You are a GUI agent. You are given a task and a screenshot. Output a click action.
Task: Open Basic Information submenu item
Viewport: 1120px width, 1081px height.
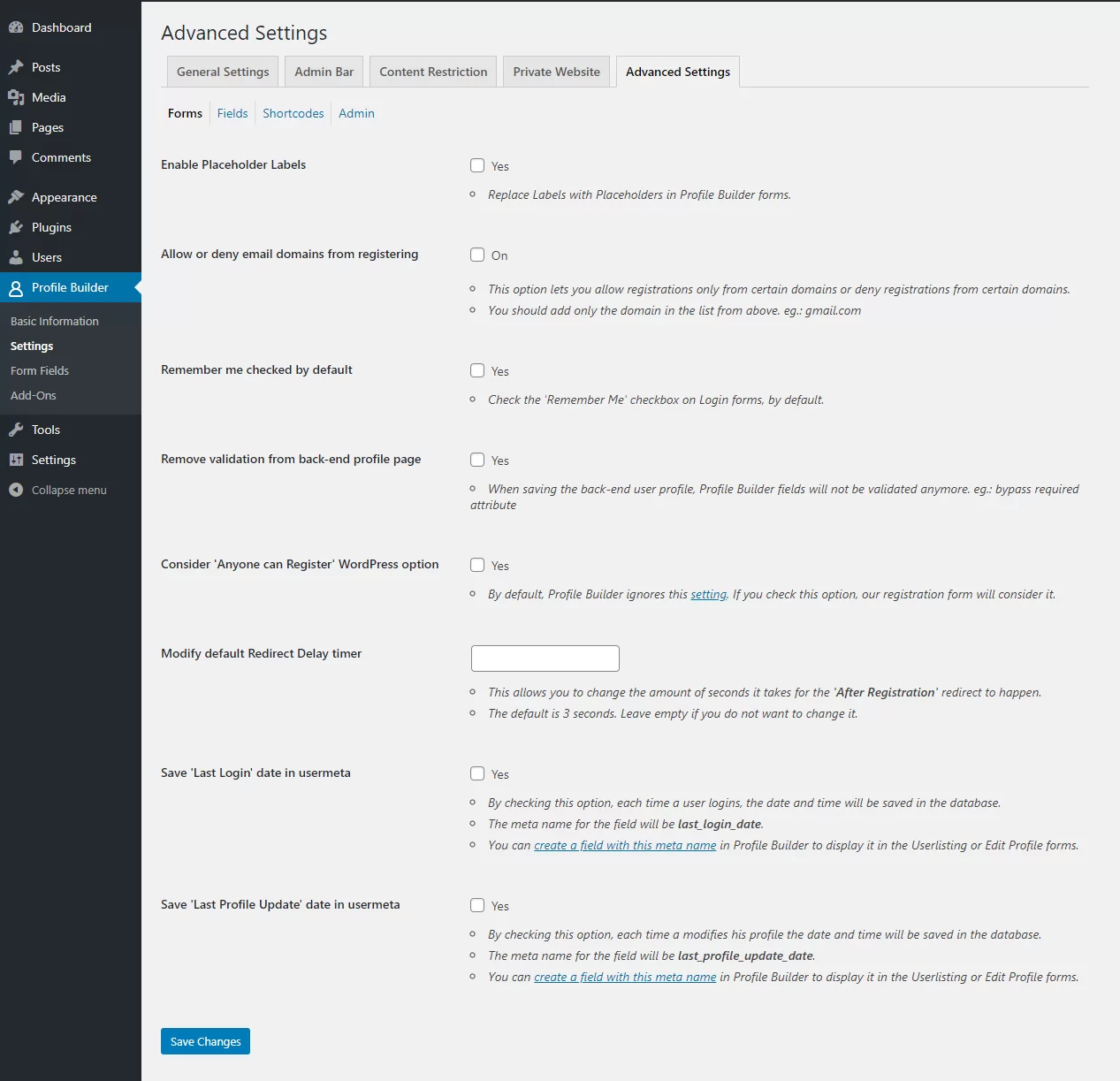55,321
